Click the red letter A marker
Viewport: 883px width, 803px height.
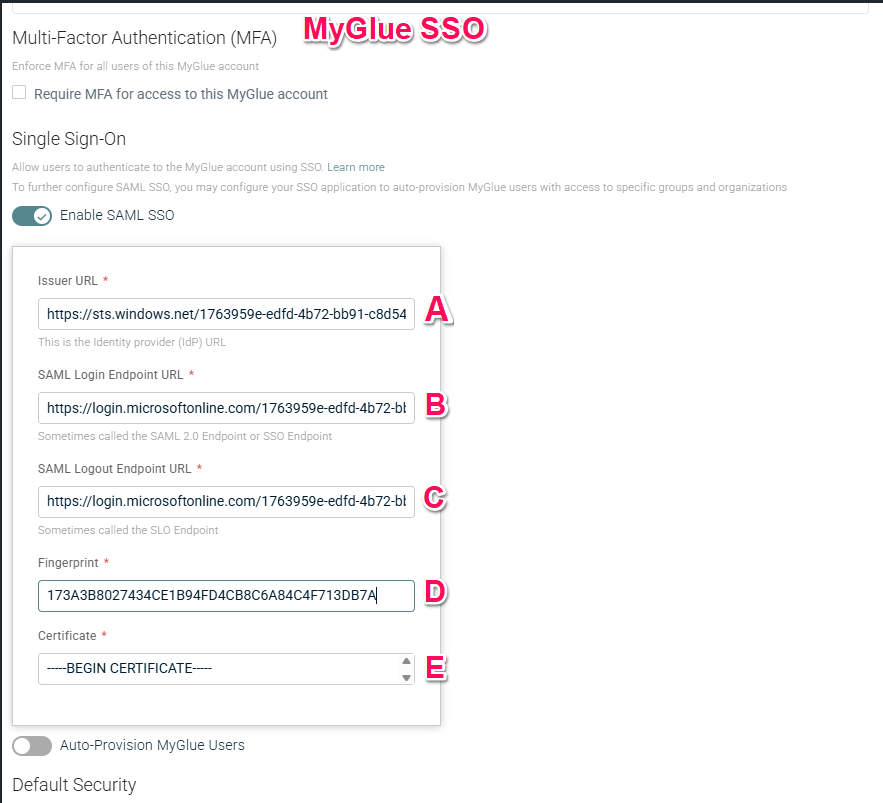click(x=436, y=311)
